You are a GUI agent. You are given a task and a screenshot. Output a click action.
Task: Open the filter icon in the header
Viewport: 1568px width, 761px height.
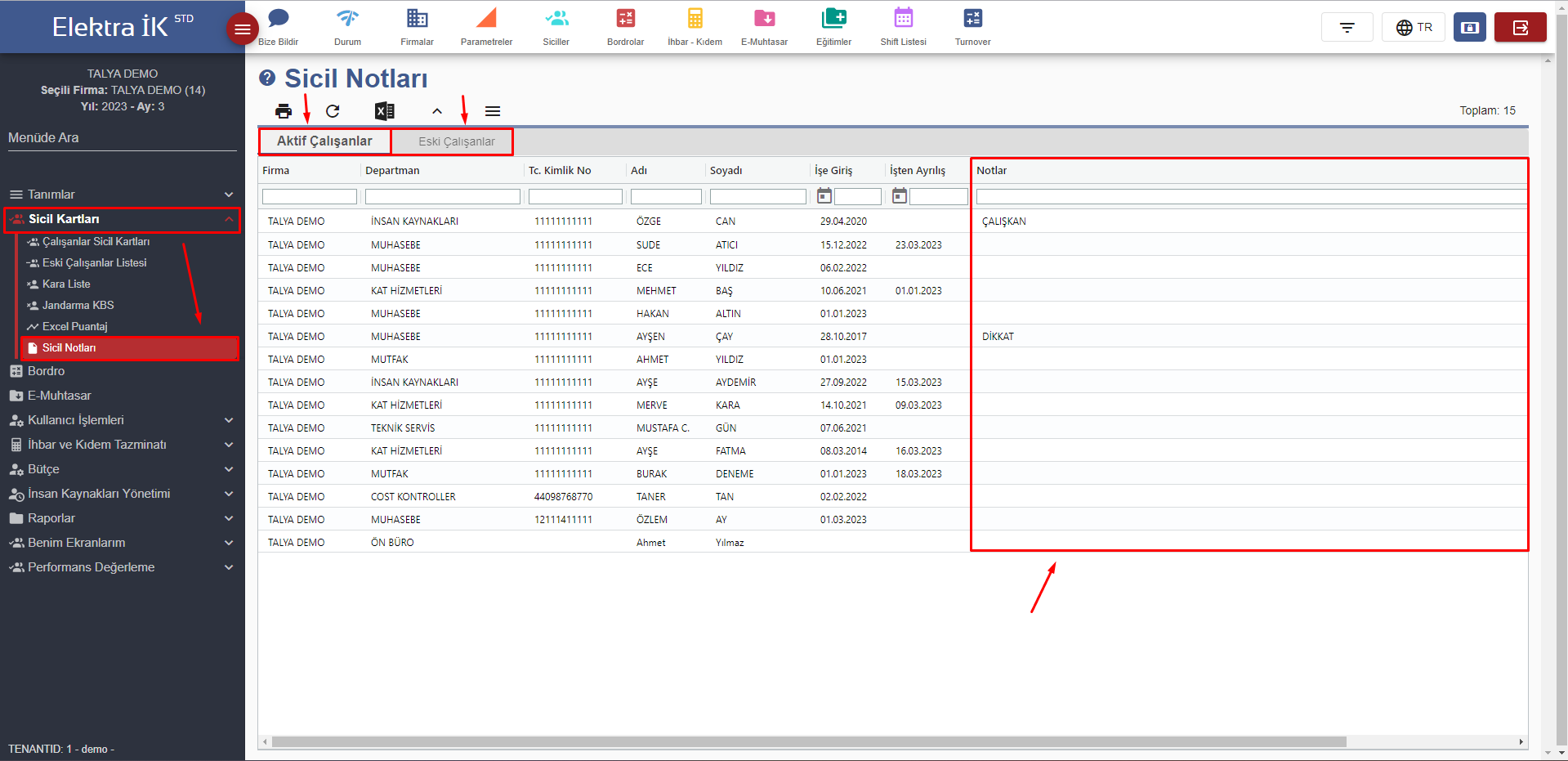click(x=1347, y=28)
